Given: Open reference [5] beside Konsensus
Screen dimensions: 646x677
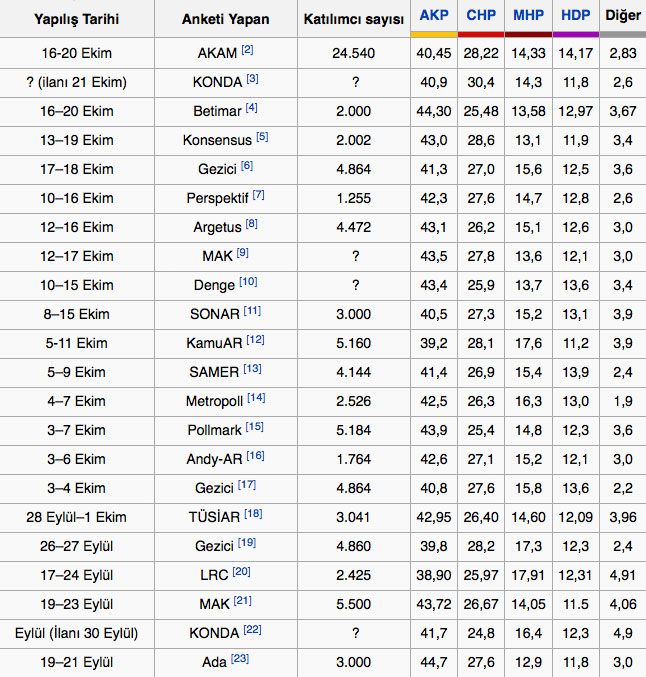Looking at the screenshot, I should (x=262, y=137).
